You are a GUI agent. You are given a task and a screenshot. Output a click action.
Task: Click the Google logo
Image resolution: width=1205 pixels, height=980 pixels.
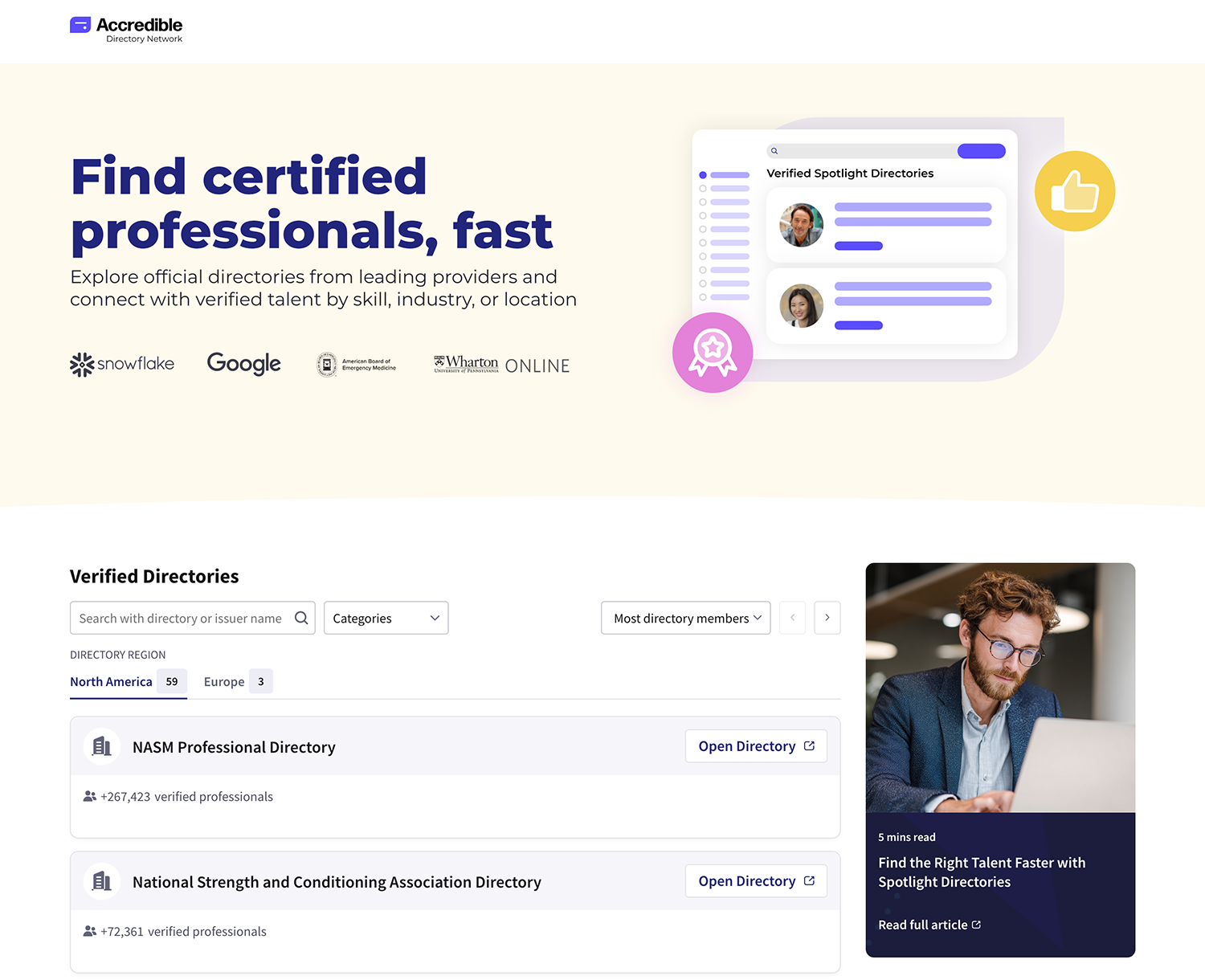pyautogui.click(x=244, y=364)
